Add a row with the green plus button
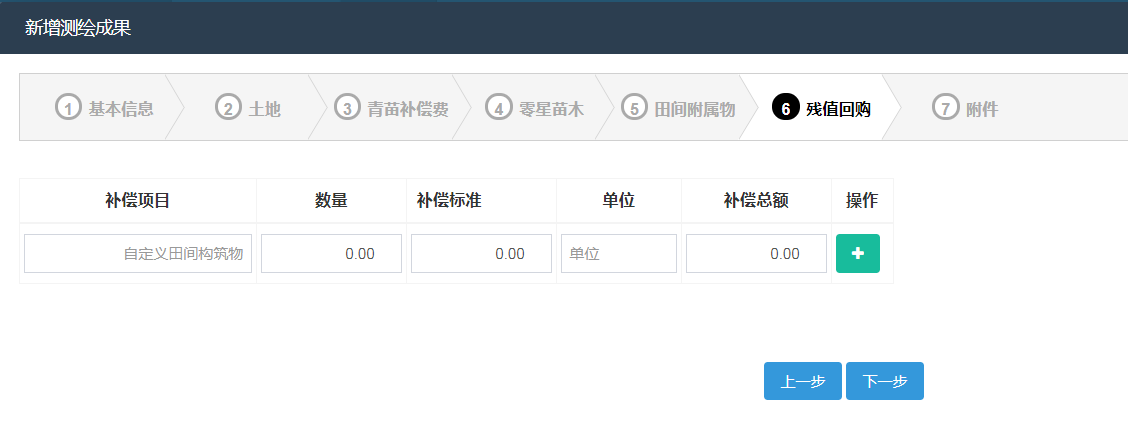 tap(858, 253)
